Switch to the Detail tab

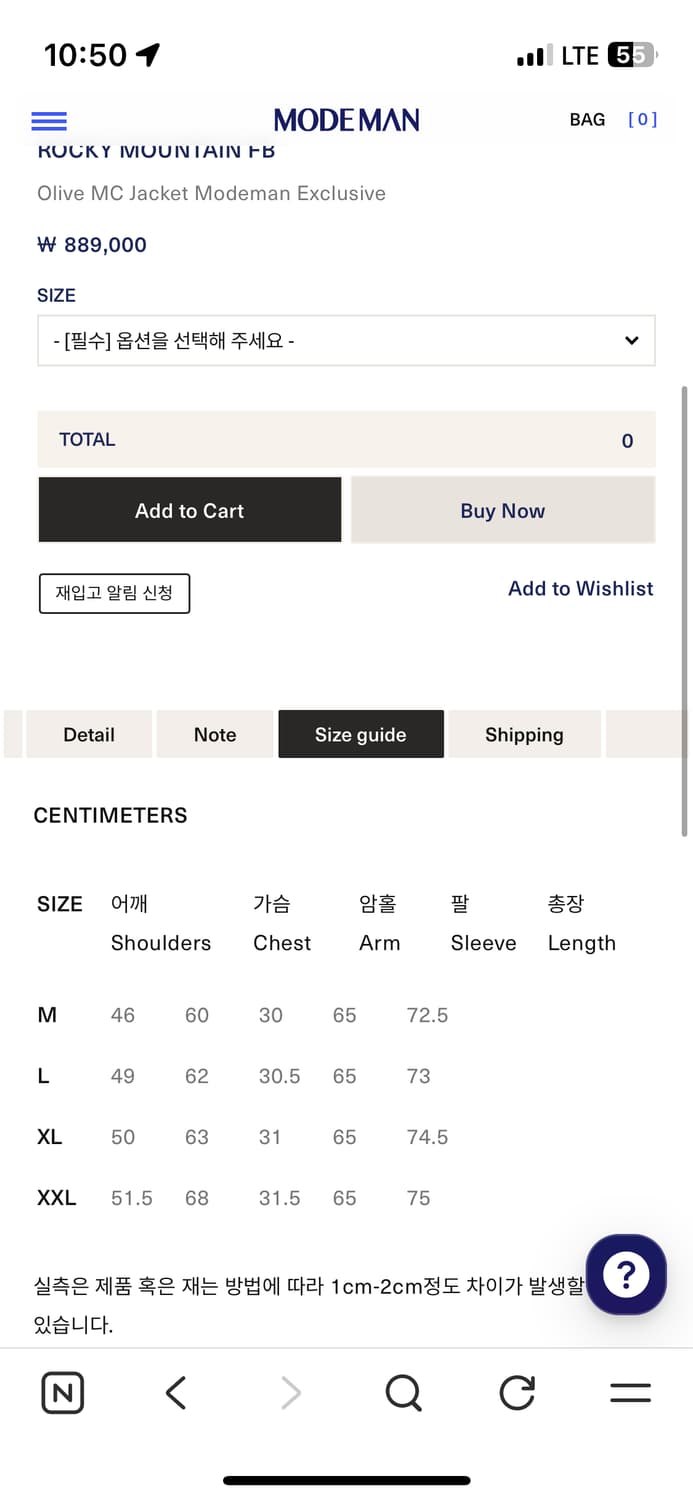(x=89, y=735)
